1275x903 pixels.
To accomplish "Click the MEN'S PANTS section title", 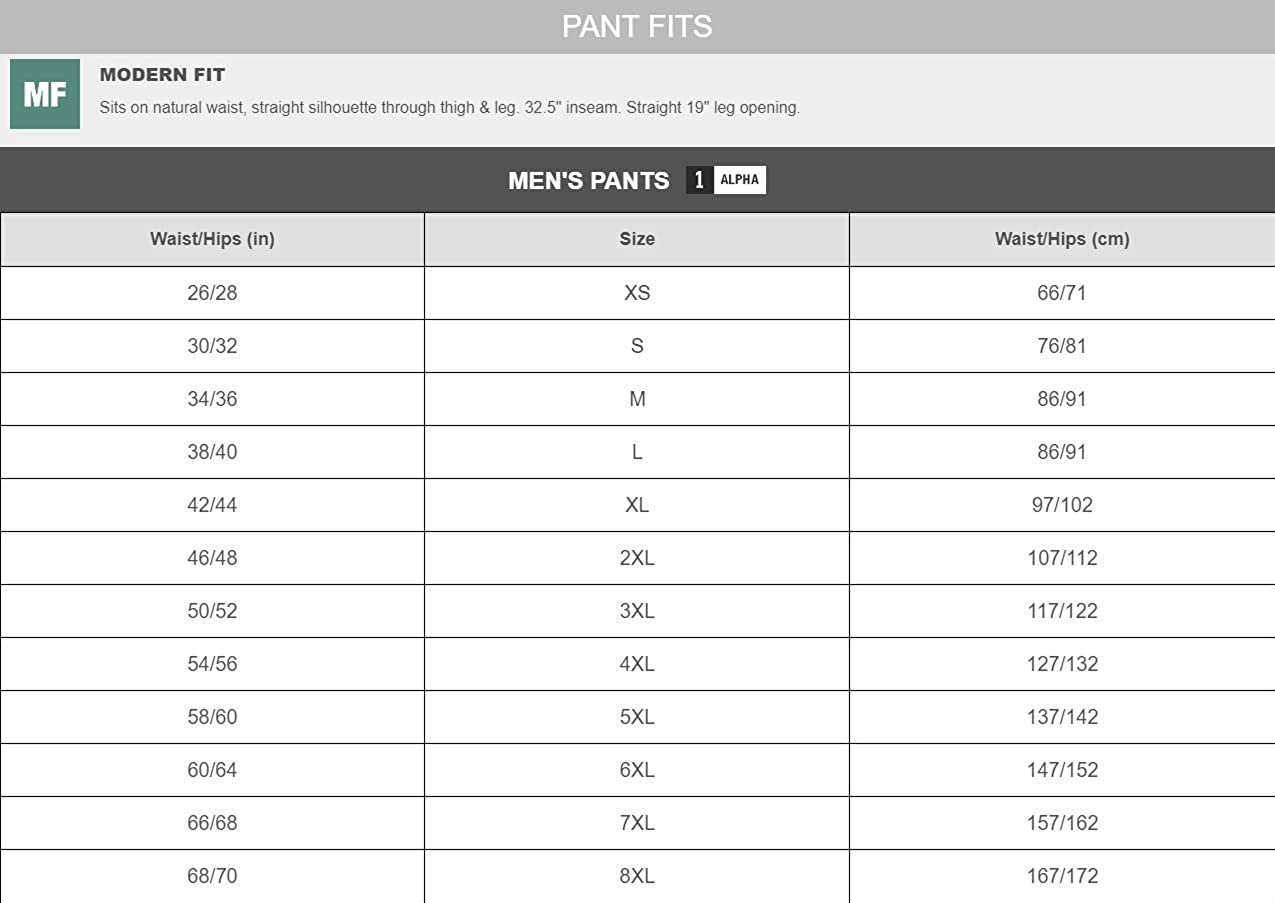I will [x=588, y=181].
